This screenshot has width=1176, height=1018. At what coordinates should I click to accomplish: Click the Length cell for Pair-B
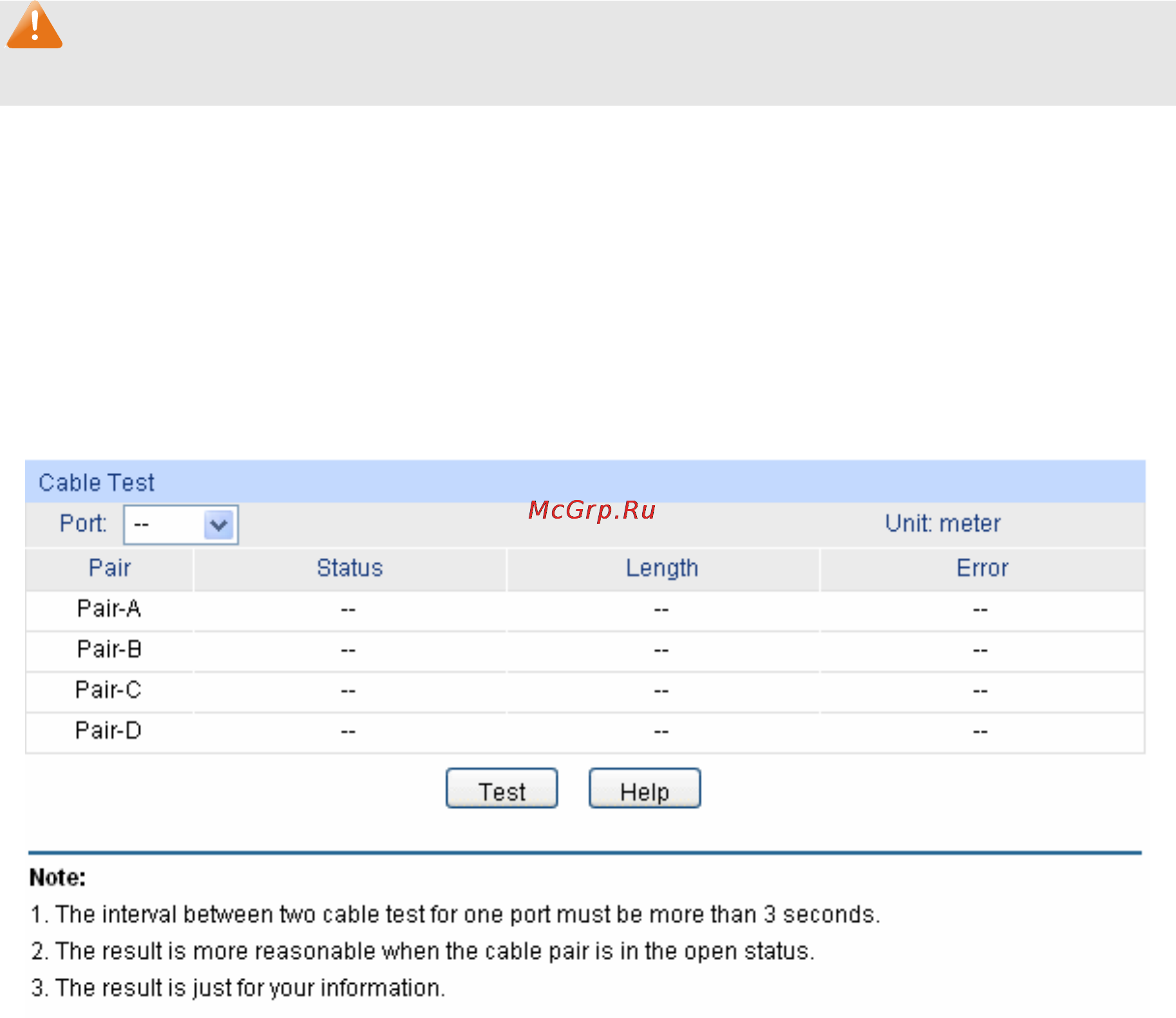662,651
